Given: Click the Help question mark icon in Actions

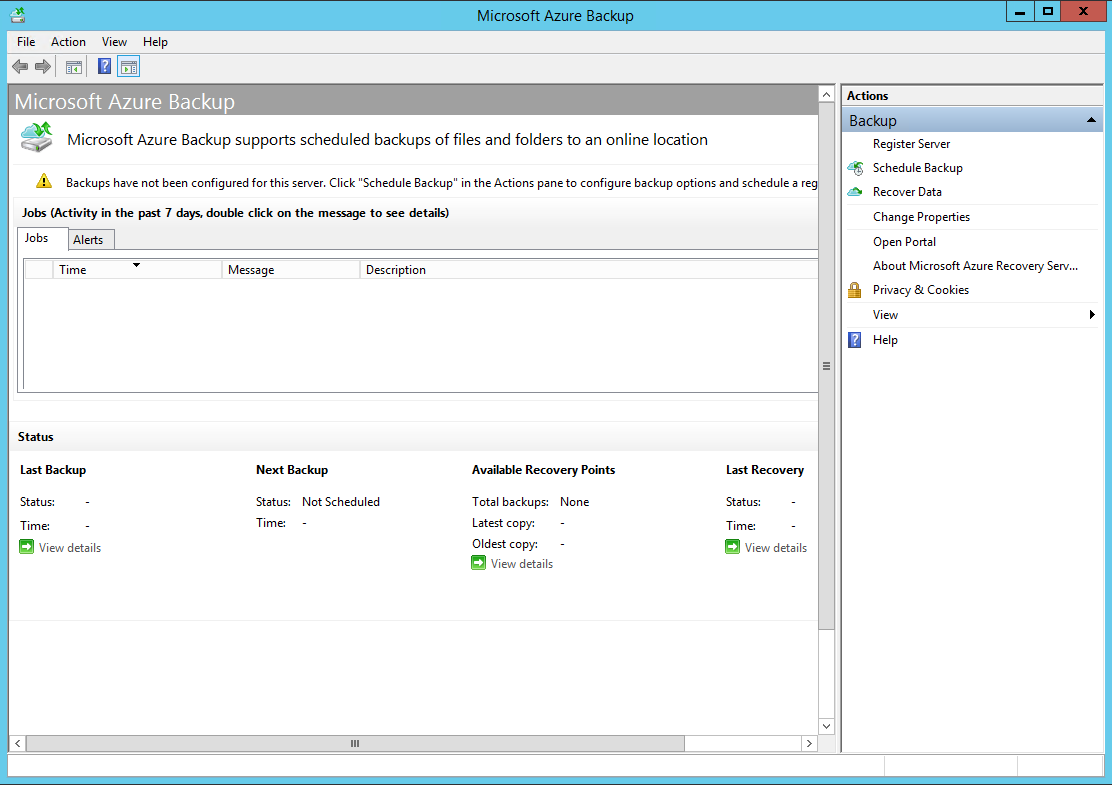Looking at the screenshot, I should pyautogui.click(x=855, y=340).
